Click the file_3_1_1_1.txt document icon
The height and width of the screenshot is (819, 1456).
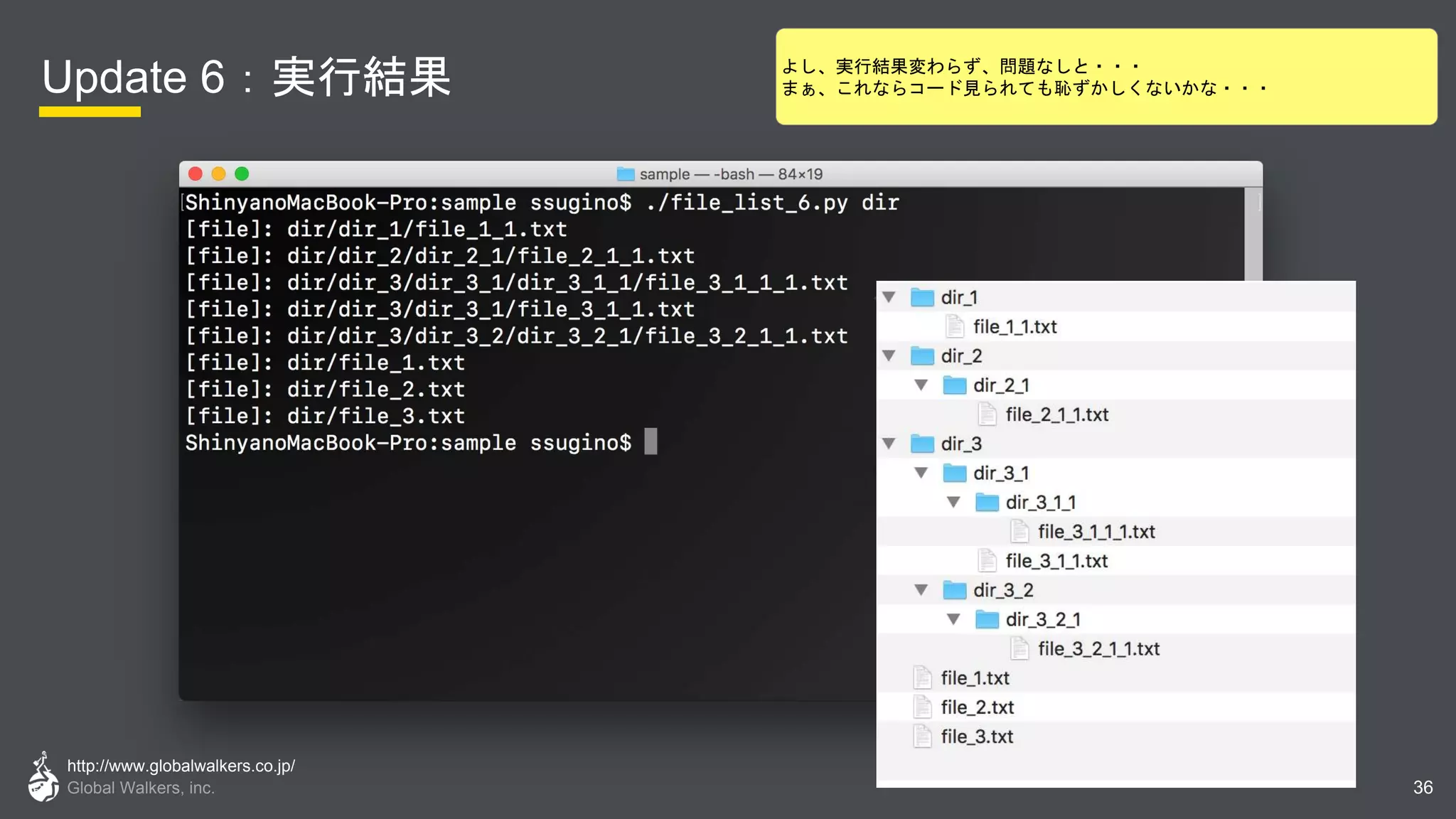click(x=1019, y=532)
